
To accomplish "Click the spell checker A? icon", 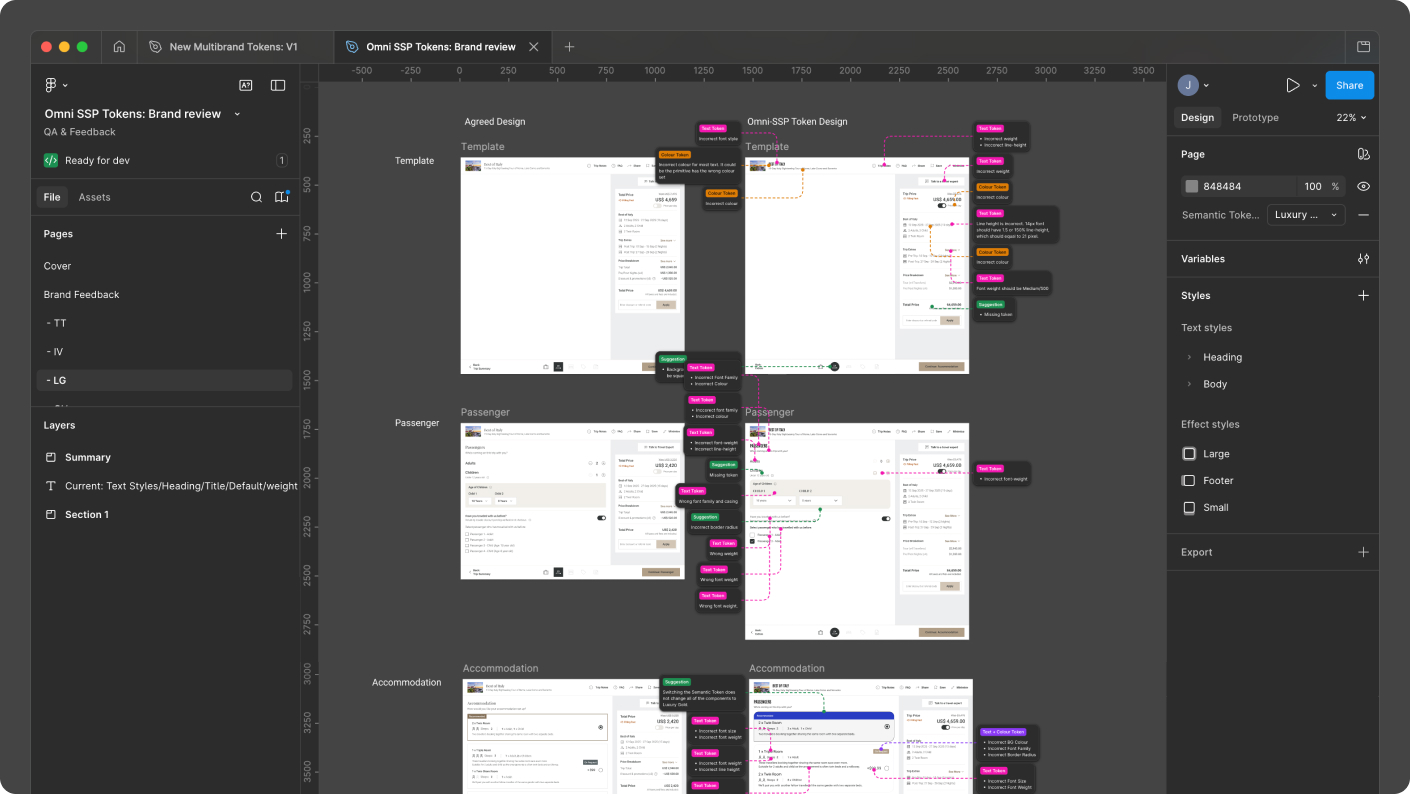I will [x=246, y=85].
